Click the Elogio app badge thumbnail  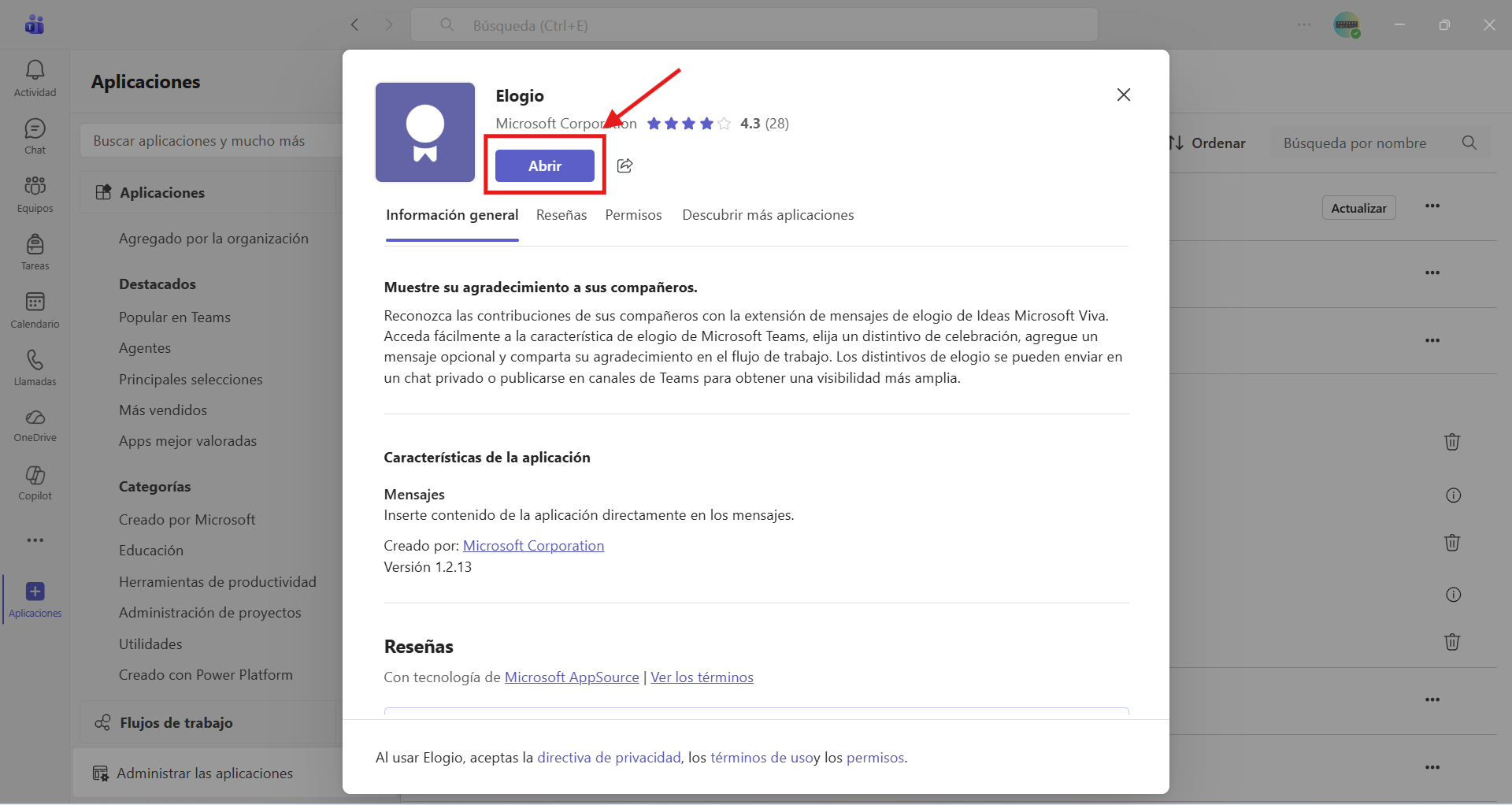tap(425, 132)
